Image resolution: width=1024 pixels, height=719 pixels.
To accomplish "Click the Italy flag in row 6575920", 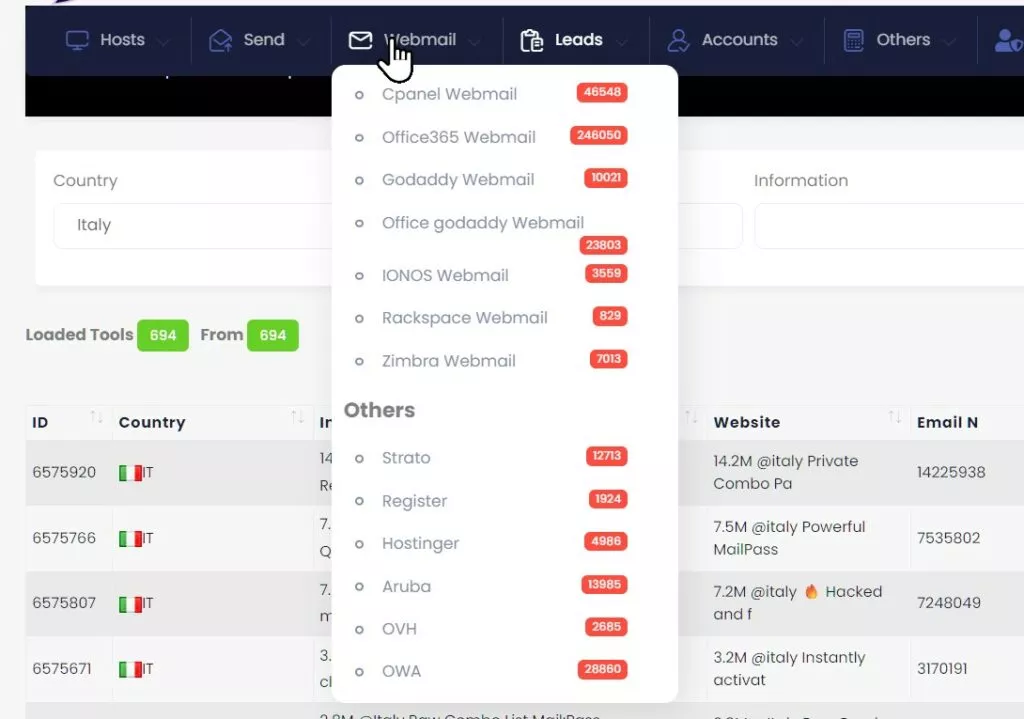I will point(130,473).
